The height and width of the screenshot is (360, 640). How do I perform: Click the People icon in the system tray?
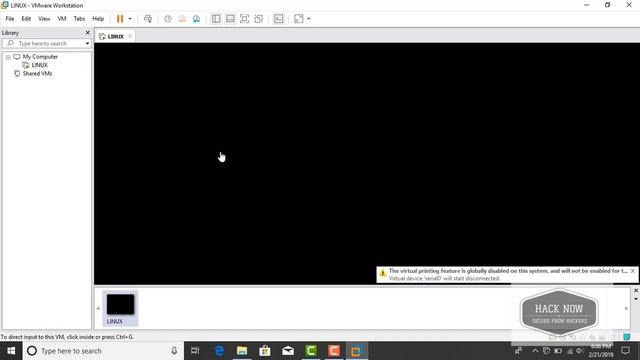pos(518,351)
